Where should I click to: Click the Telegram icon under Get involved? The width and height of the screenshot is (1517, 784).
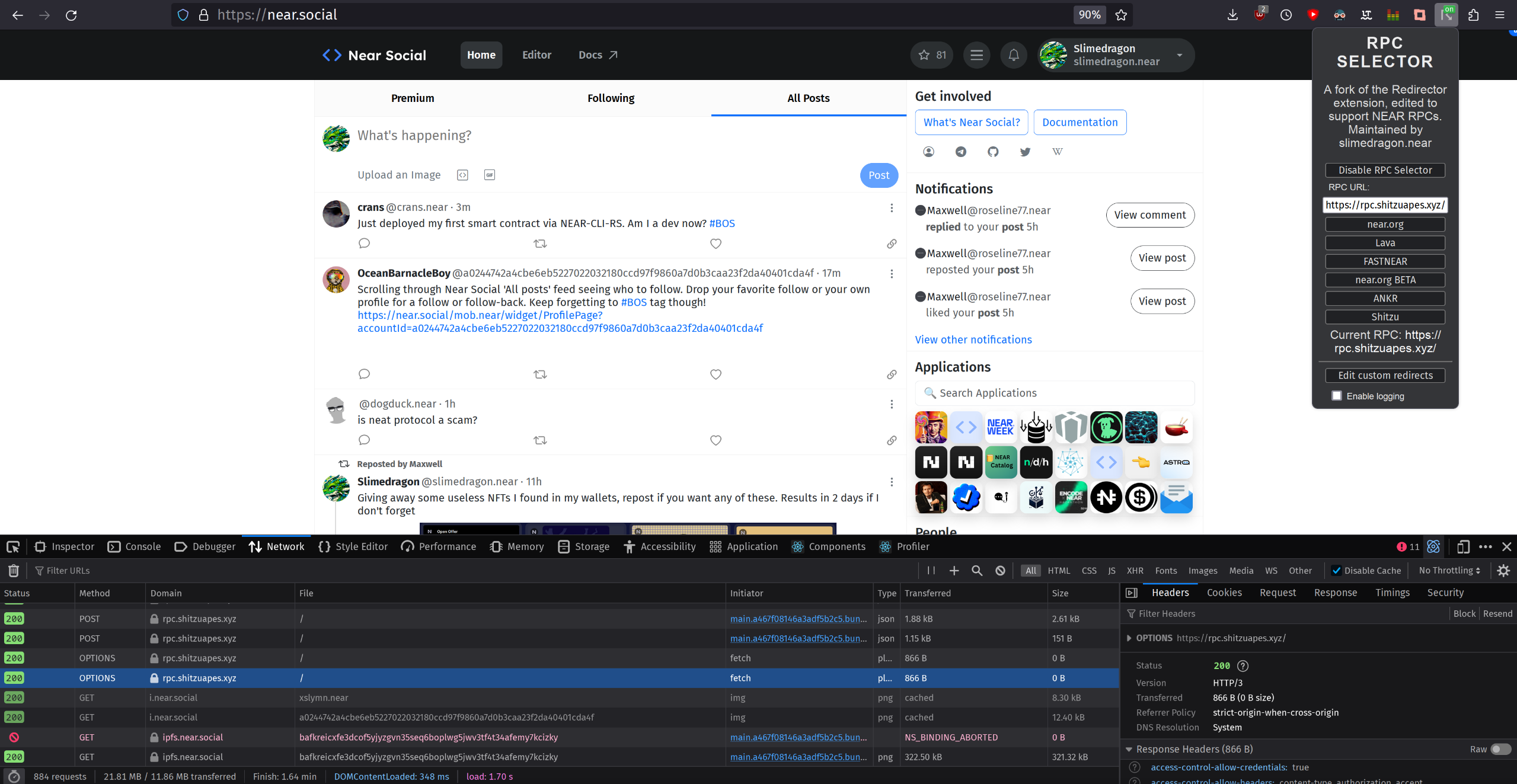(961, 152)
